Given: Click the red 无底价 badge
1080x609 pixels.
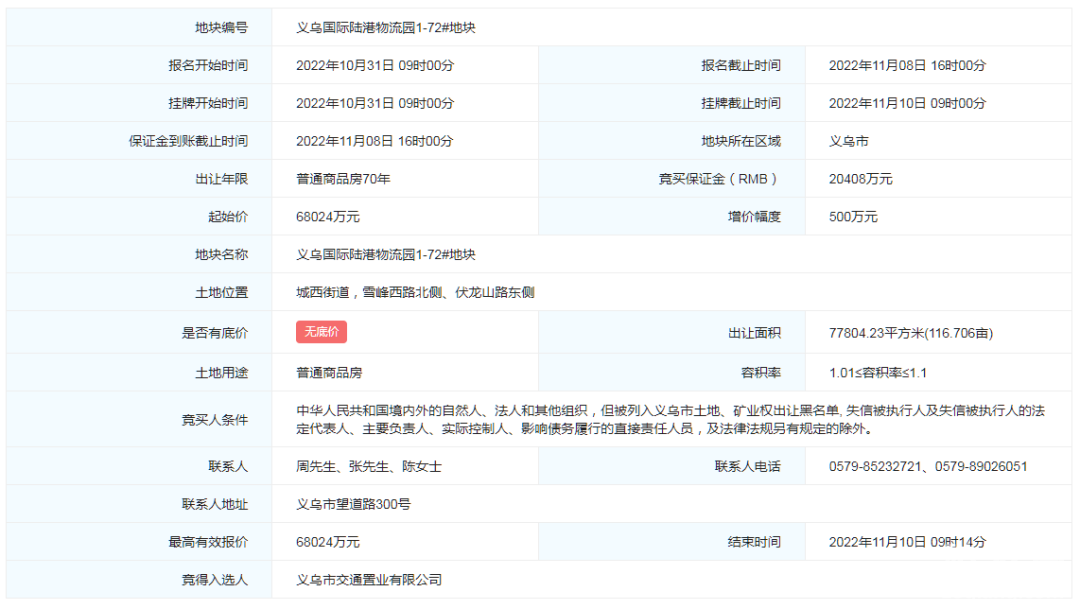Looking at the screenshot, I should (321, 333).
